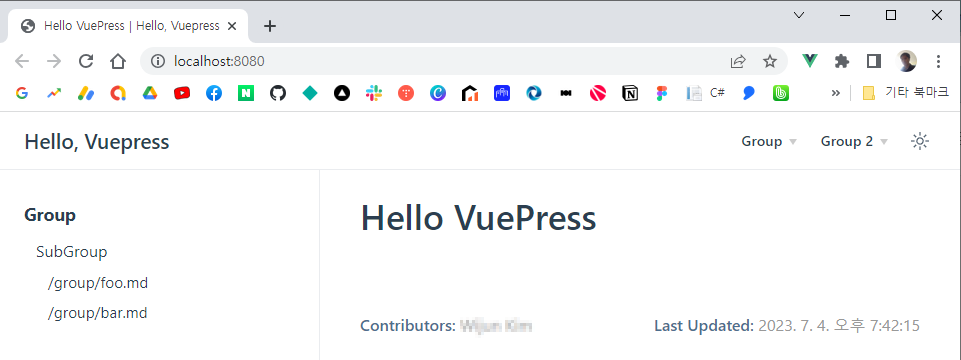Select the Group sidebar heading
Screen dimensions: 961x360
coord(50,215)
